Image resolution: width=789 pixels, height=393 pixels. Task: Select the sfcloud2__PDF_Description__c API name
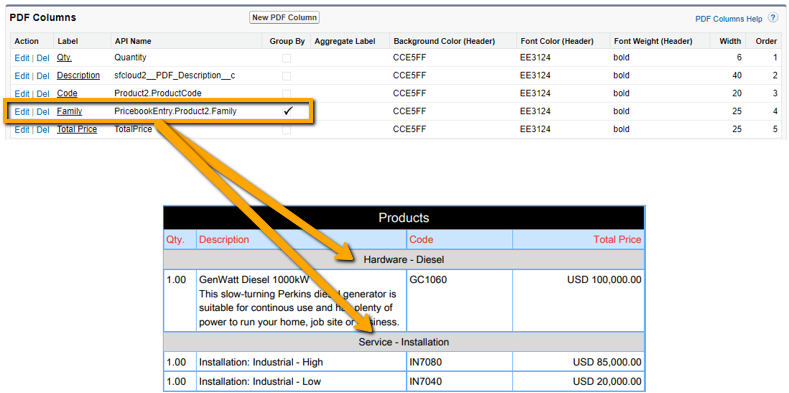pyautogui.click(x=175, y=76)
